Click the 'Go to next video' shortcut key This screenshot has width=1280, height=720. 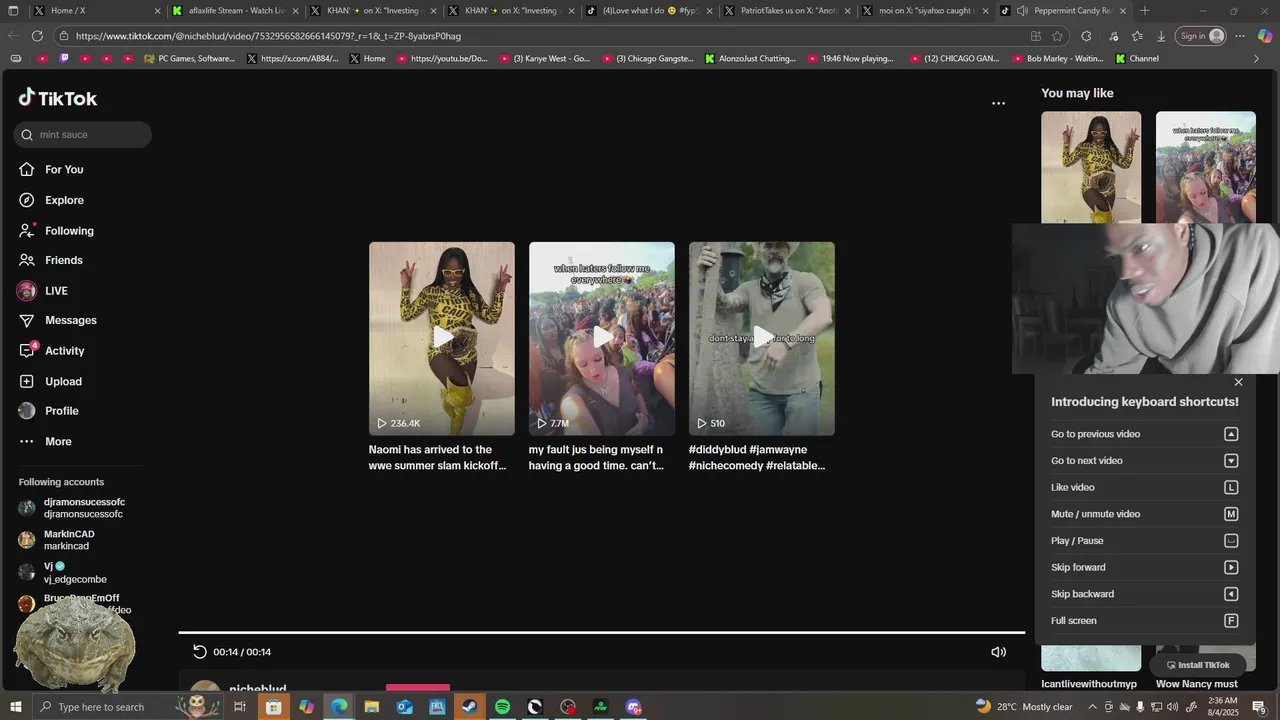1231,461
